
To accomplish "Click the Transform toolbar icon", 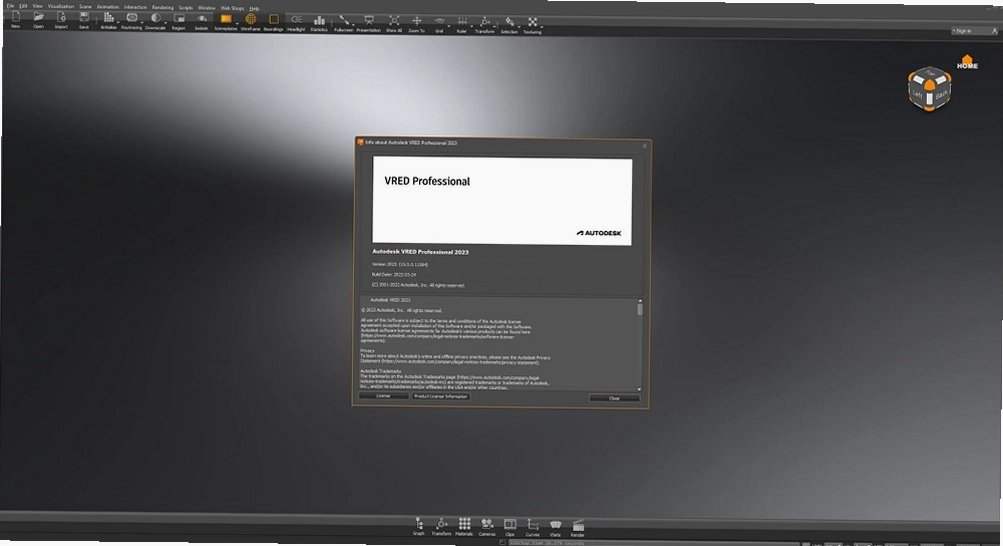I will click(485, 24).
